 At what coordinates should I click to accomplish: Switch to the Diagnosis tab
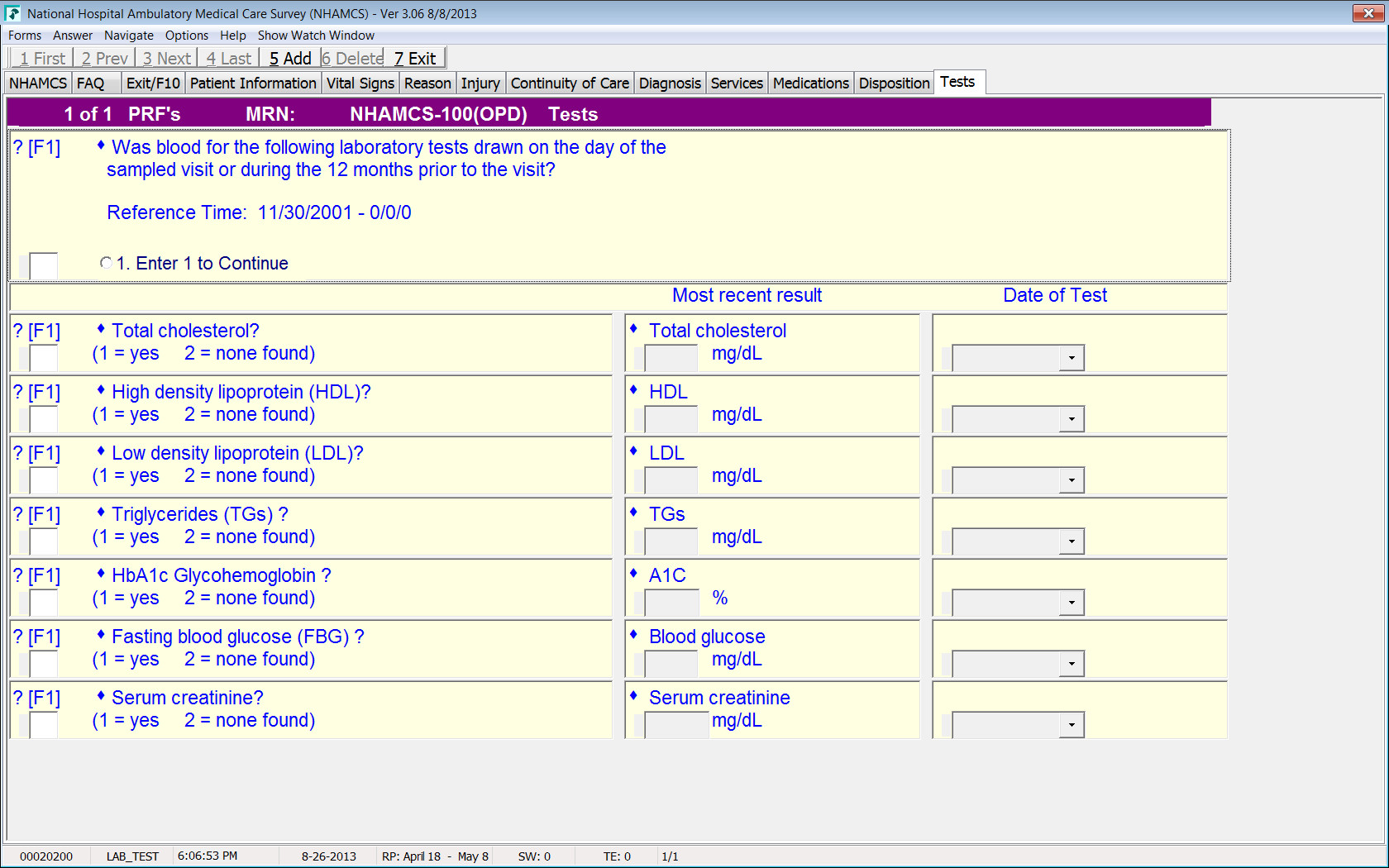tap(670, 83)
